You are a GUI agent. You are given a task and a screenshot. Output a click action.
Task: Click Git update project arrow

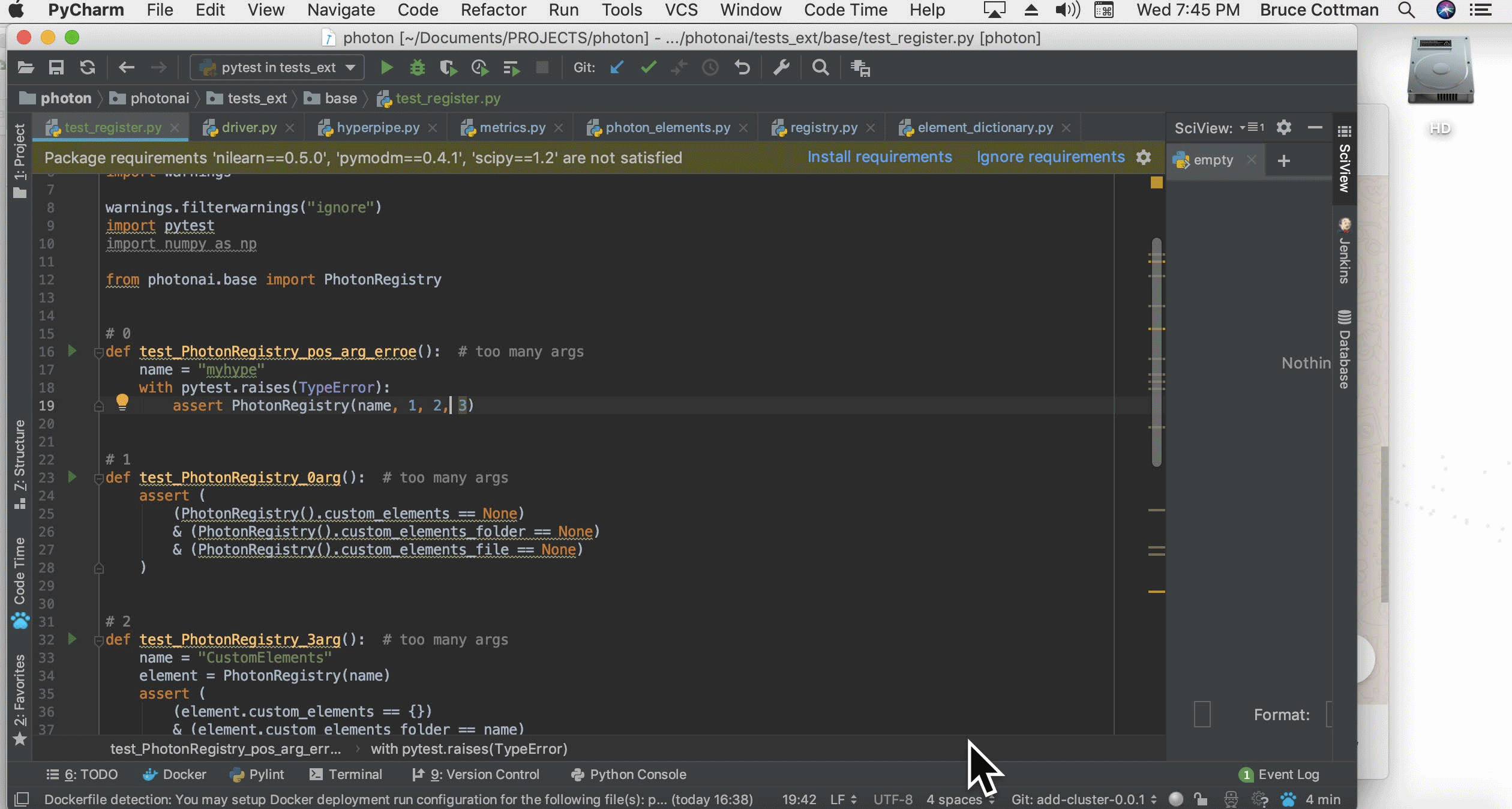tap(617, 68)
